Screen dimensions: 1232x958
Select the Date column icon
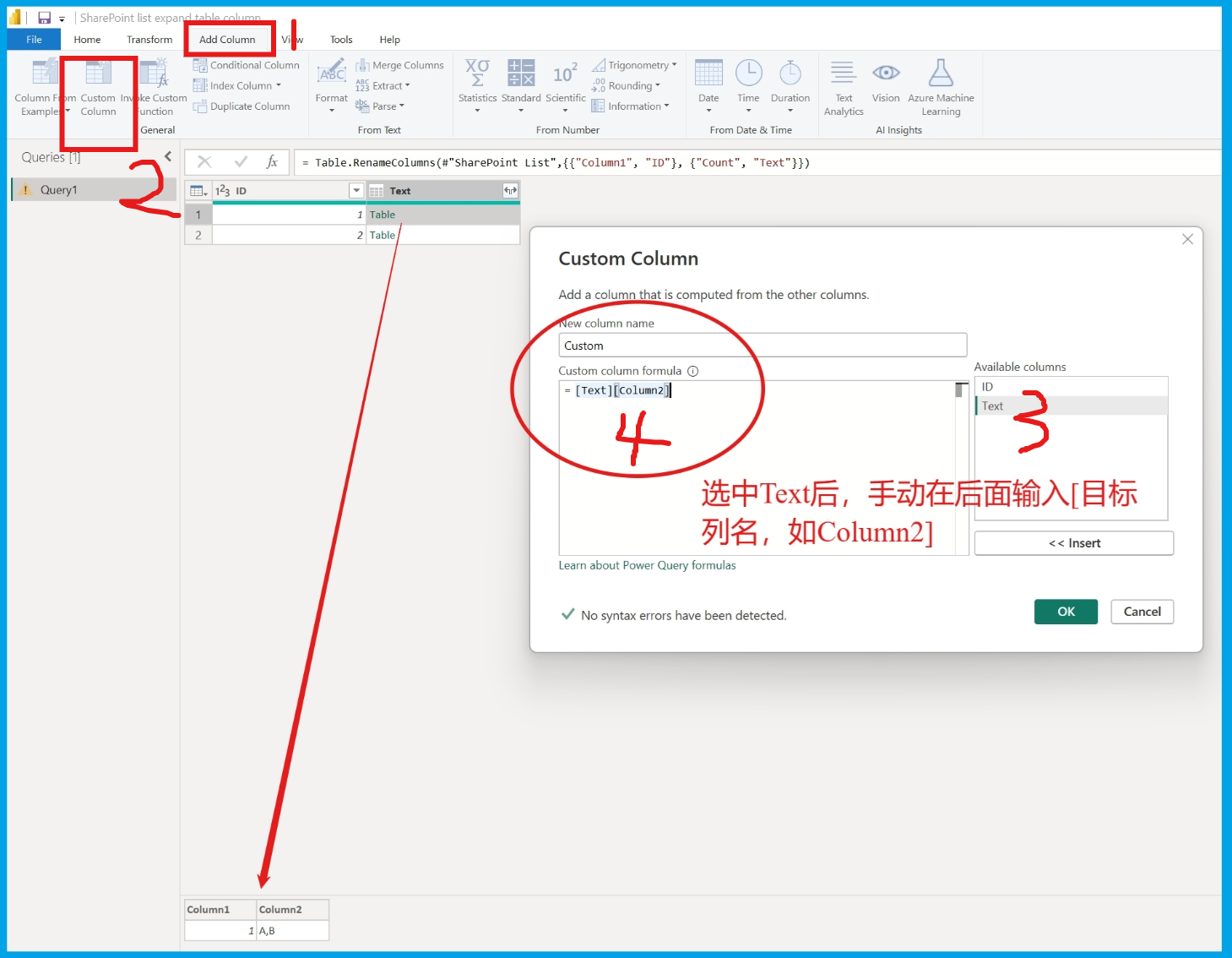(x=708, y=74)
